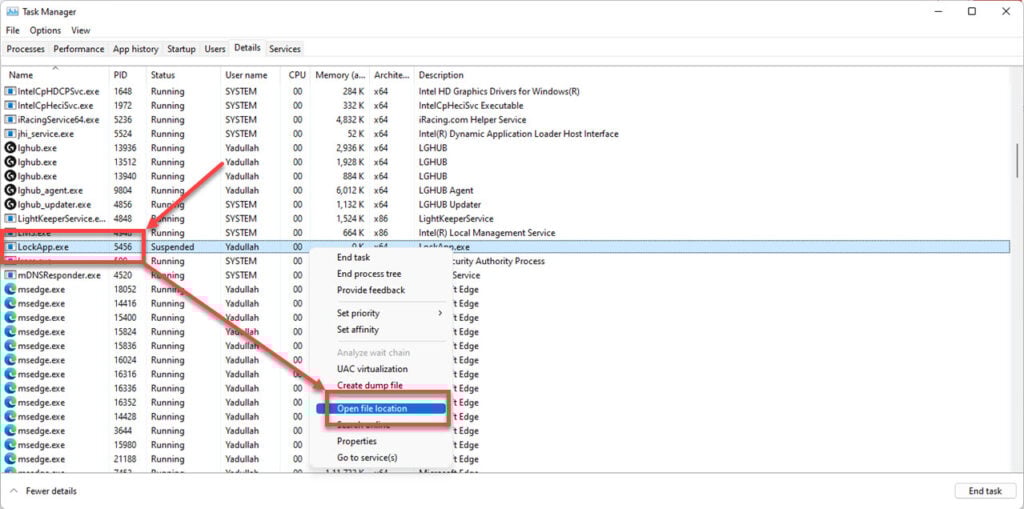This screenshot has height=509, width=1024.
Task: Click the Edge icon for msedge.exe PID 16336
Action: point(10,388)
